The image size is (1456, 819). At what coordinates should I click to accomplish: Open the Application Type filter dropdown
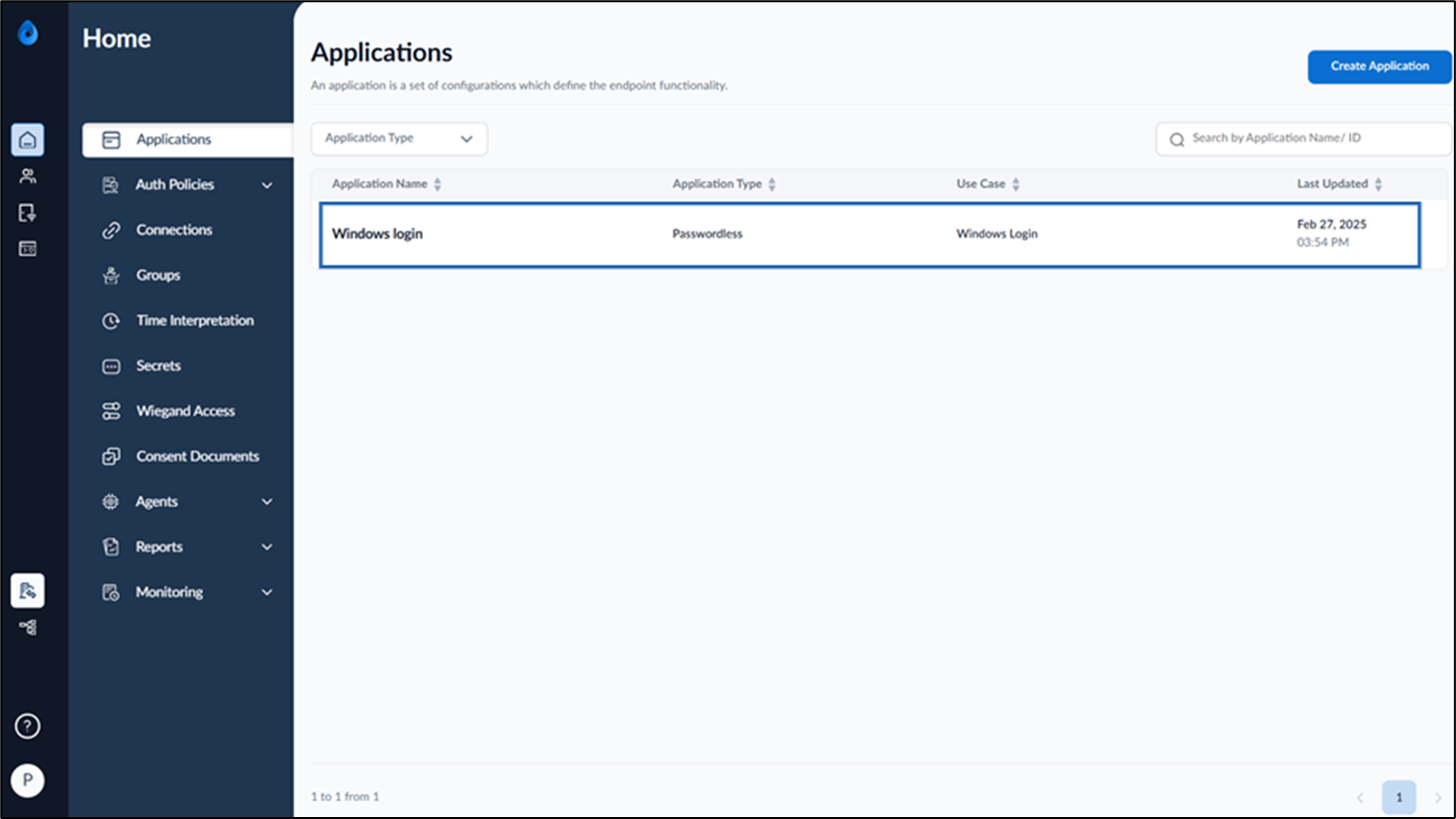399,139
